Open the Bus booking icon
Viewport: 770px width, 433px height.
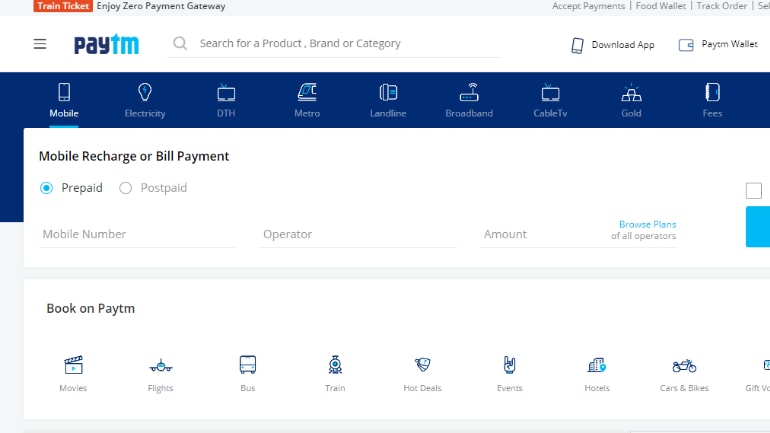248,365
